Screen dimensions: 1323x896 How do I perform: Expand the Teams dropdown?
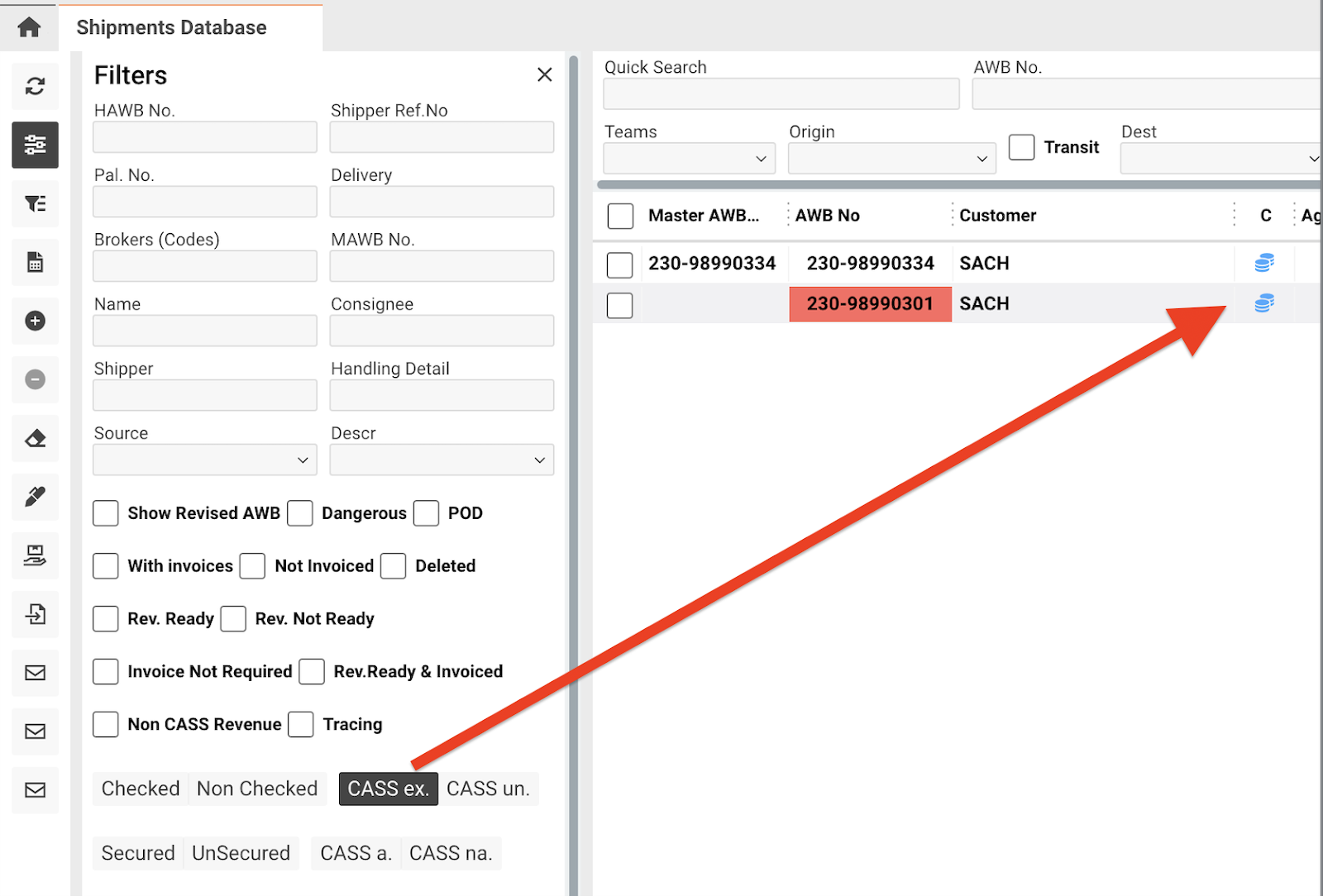(689, 159)
